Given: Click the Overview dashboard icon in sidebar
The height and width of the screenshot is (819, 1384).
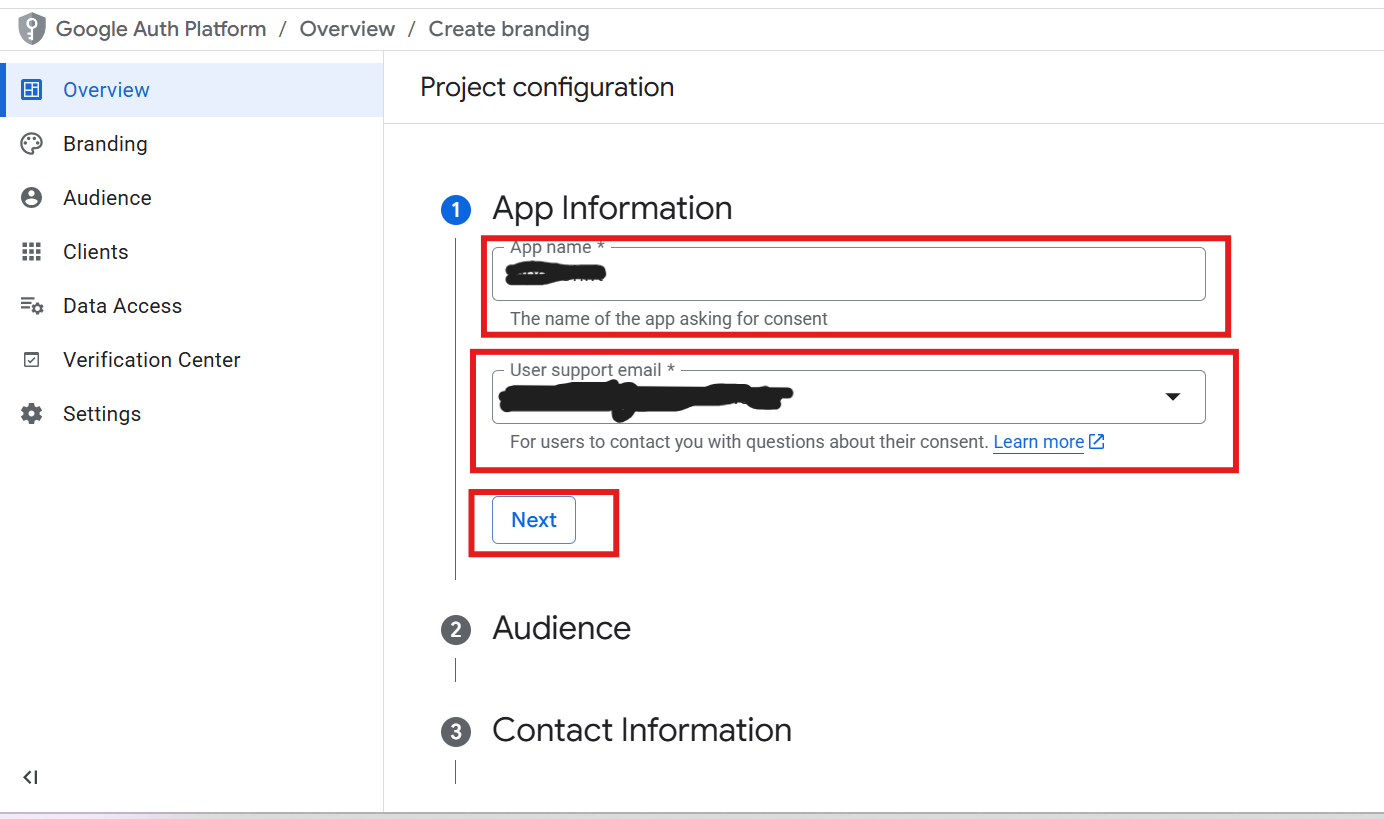Looking at the screenshot, I should click(32, 90).
